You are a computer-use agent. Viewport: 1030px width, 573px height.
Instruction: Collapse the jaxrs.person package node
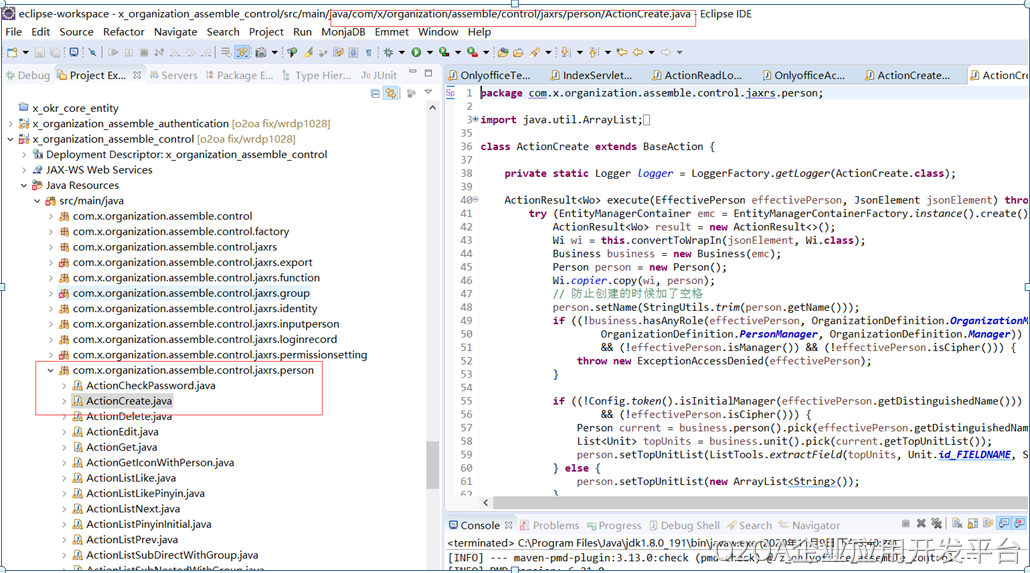51,370
